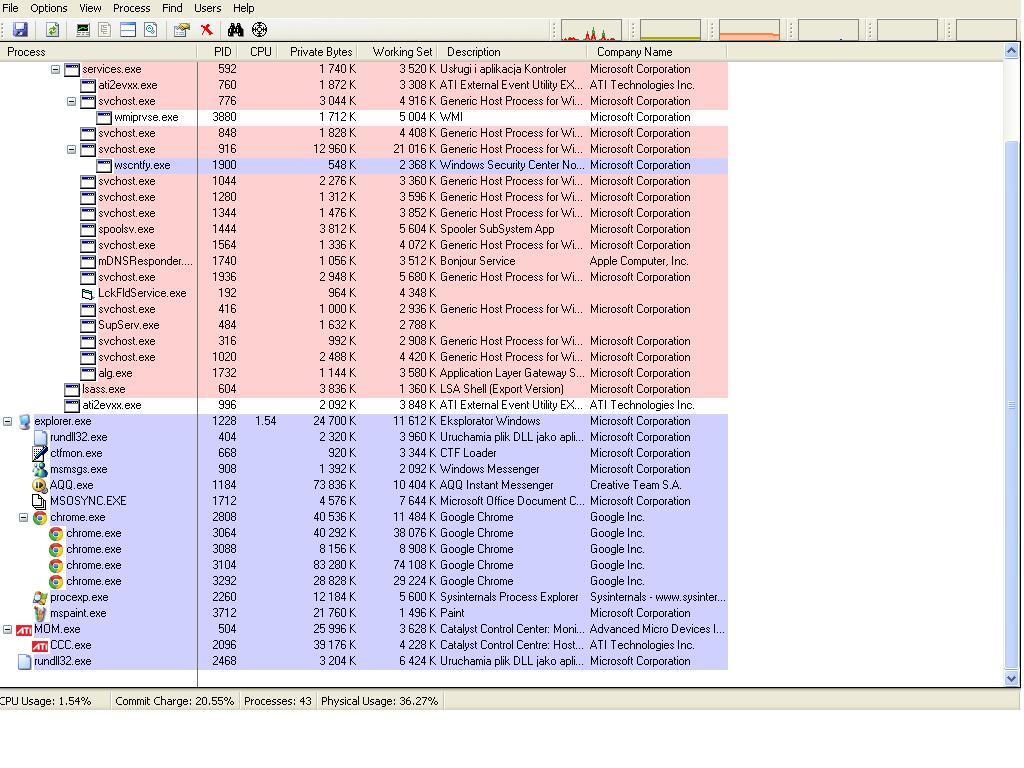Image resolution: width=1024 pixels, height=768 pixels.
Task: Select the Chrome icon of chrome.exe 2808
Action: pyautogui.click(x=40, y=518)
